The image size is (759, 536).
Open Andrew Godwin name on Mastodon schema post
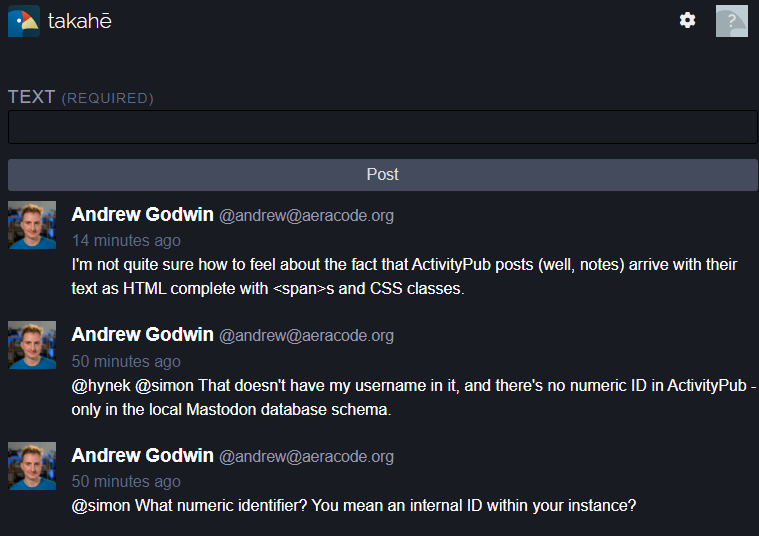[142, 335]
